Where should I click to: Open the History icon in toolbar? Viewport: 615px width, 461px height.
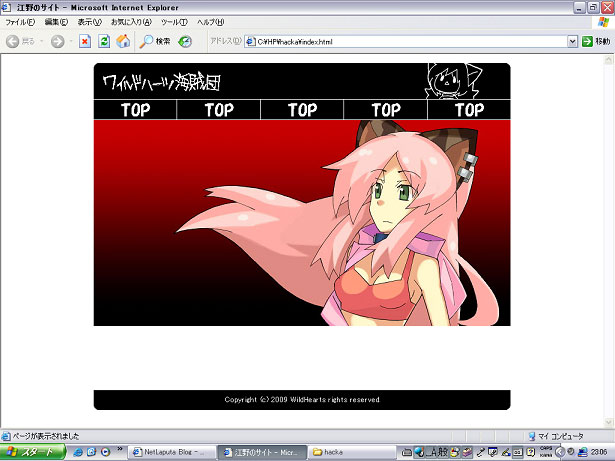[185, 41]
